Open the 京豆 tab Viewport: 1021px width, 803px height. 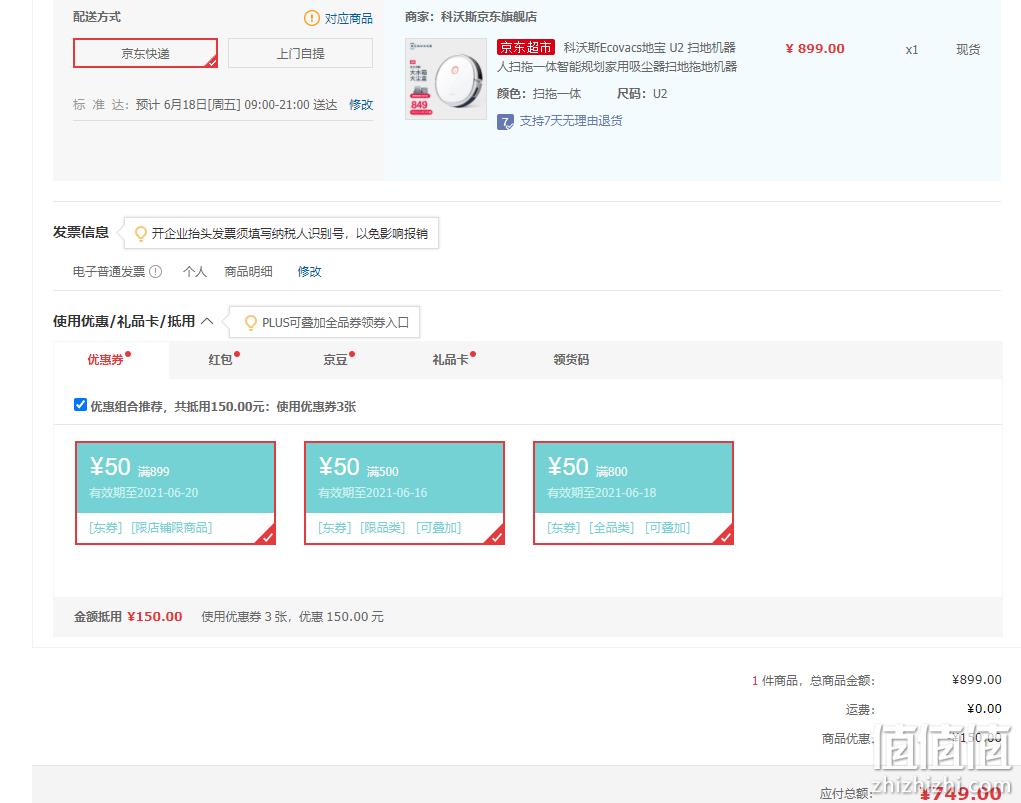click(x=335, y=359)
